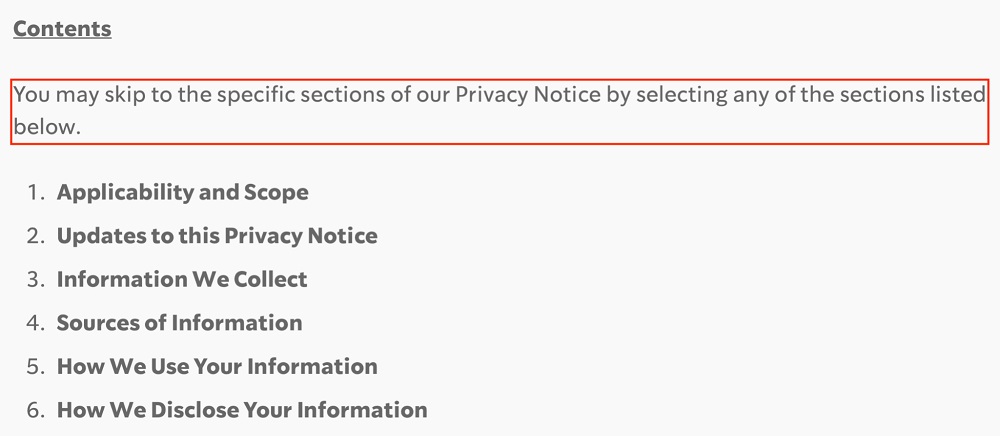Click the word below. ending the paragraph
The image size is (1000, 436).
(48, 127)
